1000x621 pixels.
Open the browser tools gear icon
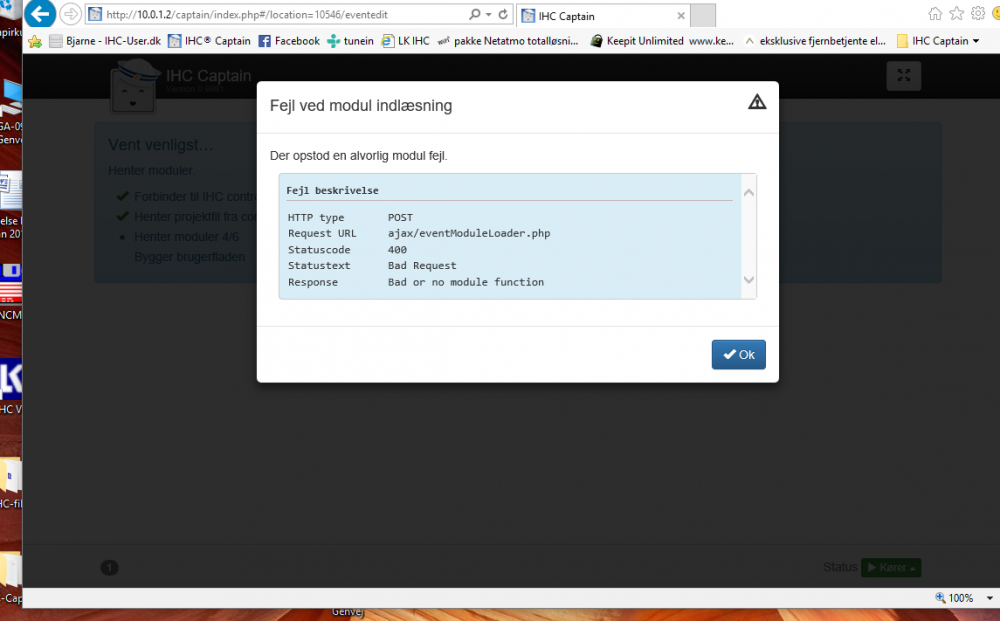coord(978,14)
